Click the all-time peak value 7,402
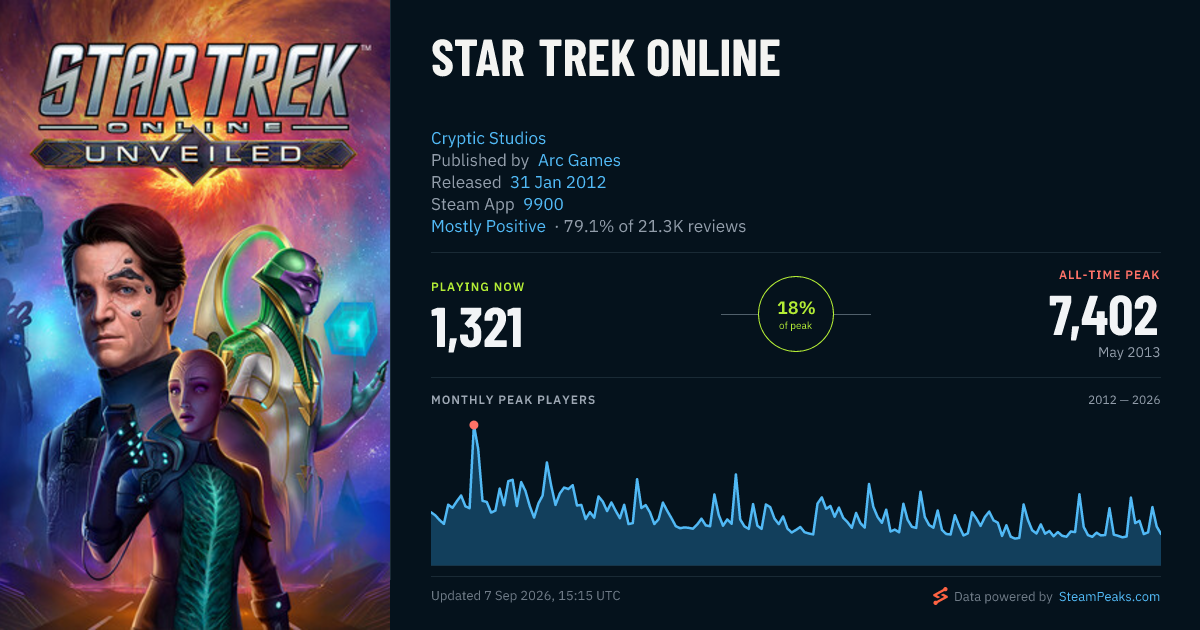This screenshot has width=1200, height=630. coord(1104,317)
